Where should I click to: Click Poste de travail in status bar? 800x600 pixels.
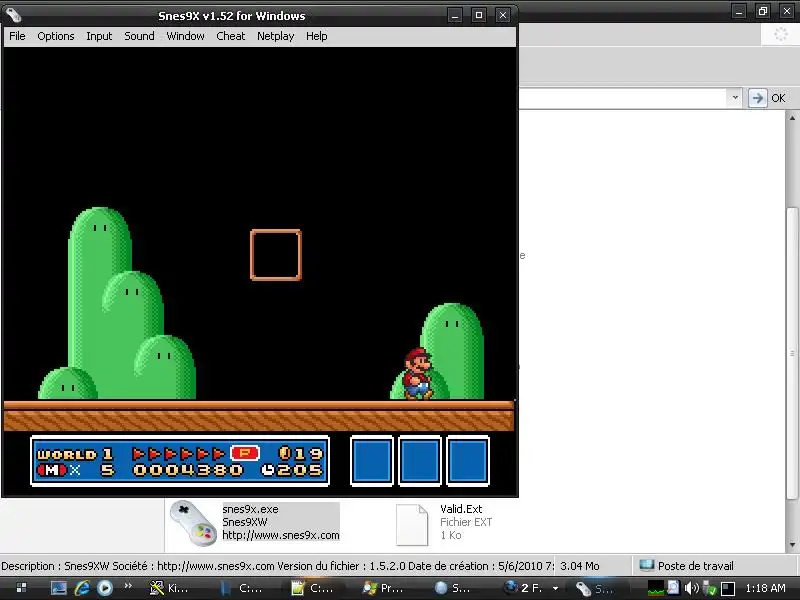[695, 566]
